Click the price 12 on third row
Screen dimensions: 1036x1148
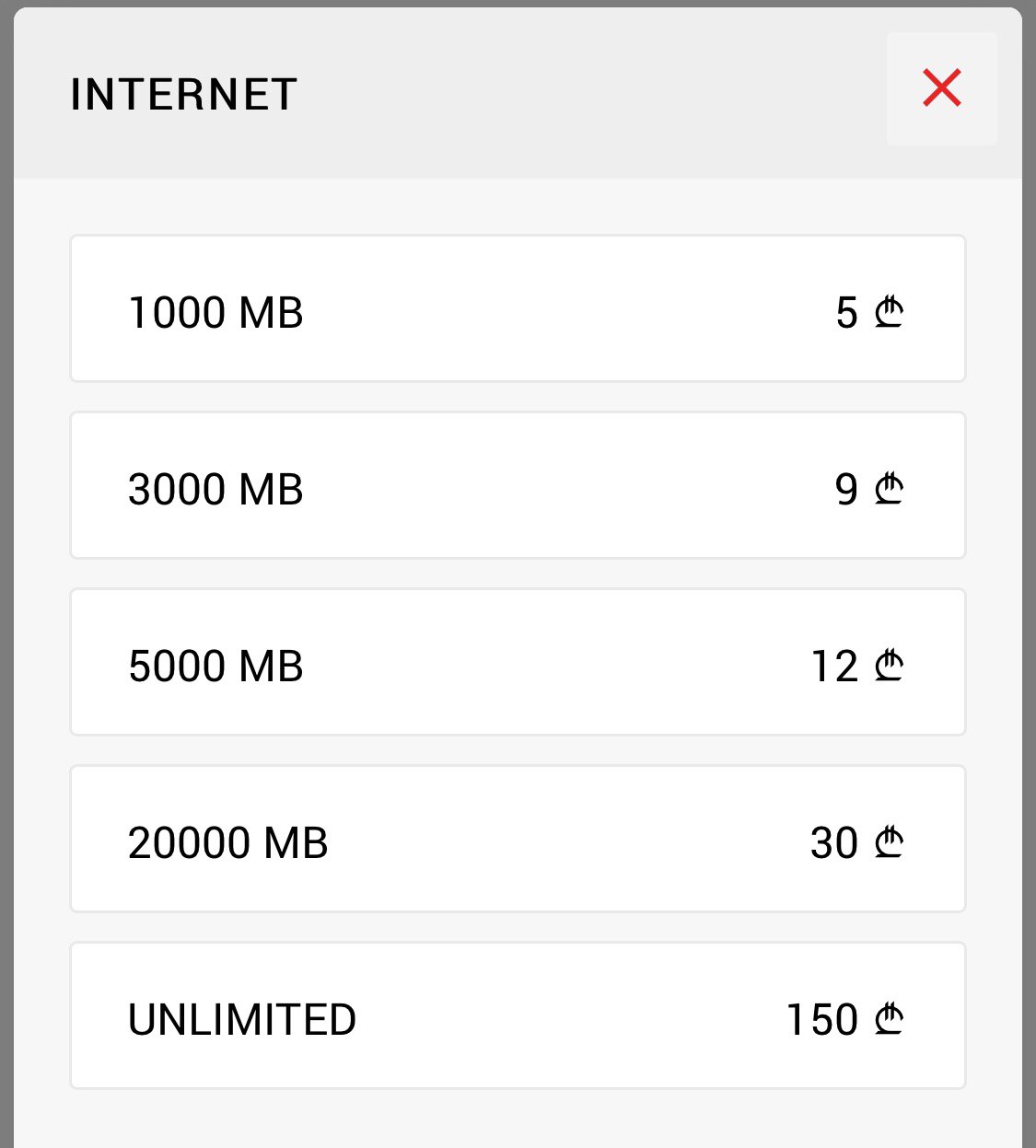(x=834, y=667)
